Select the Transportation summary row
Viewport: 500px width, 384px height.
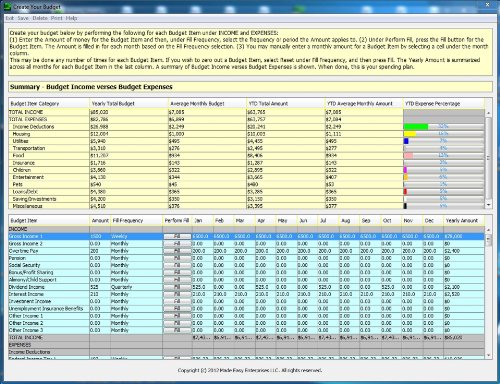tap(247, 148)
